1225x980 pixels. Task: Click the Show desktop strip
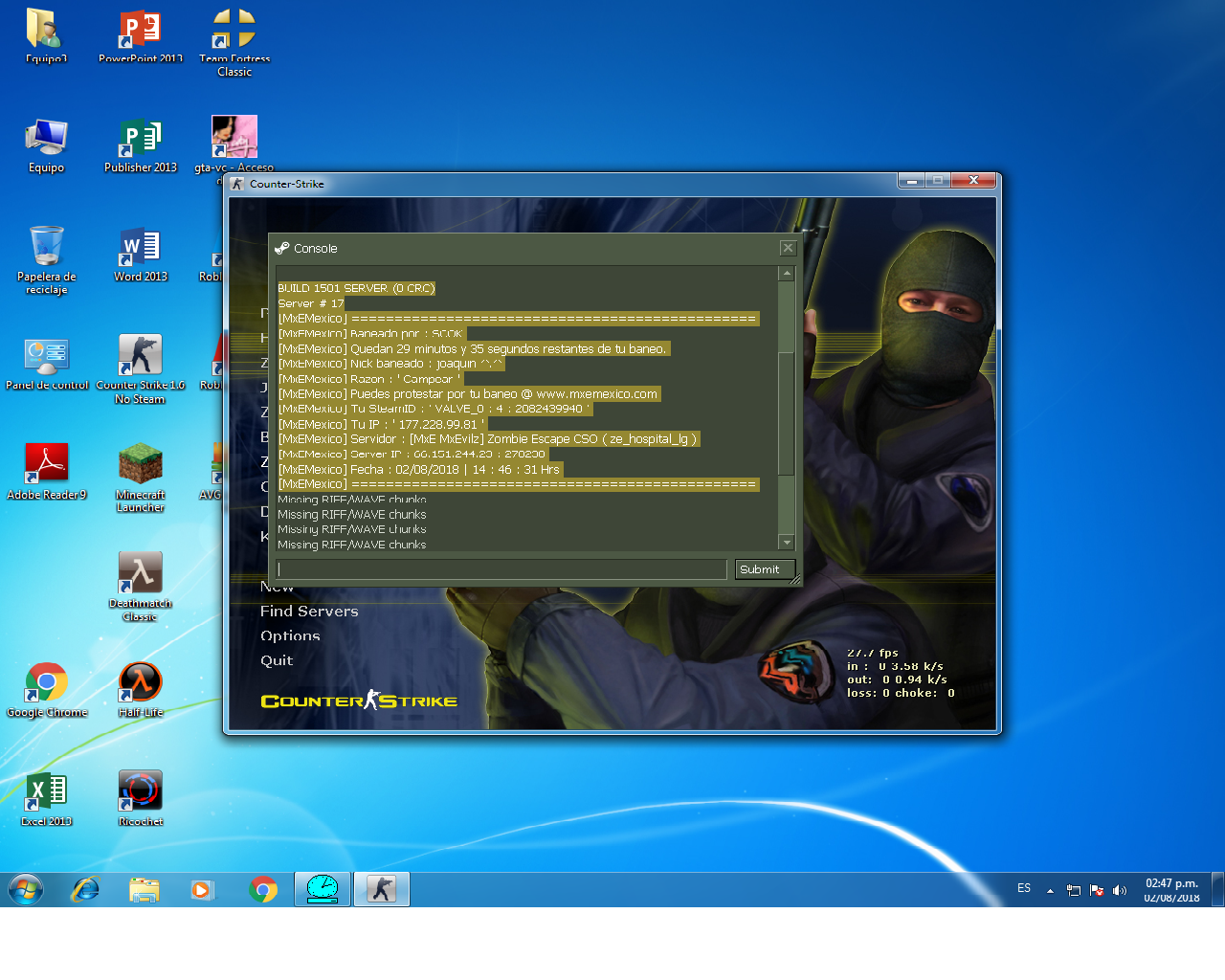click(x=1217, y=889)
